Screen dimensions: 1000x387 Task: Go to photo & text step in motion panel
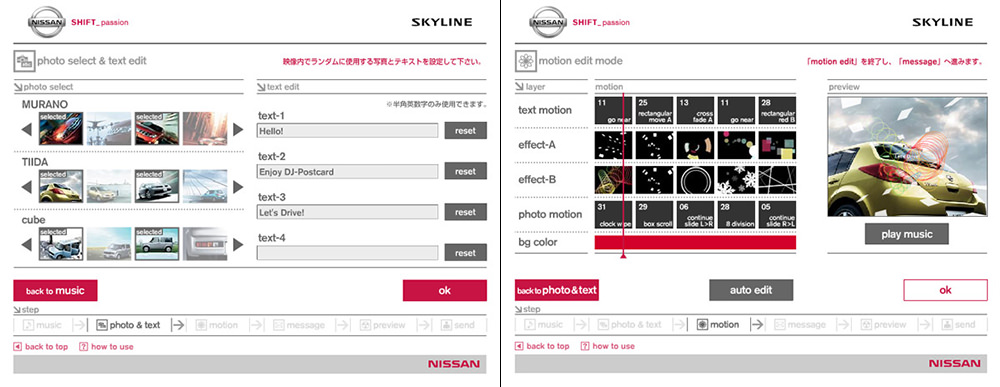pyautogui.click(x=629, y=325)
